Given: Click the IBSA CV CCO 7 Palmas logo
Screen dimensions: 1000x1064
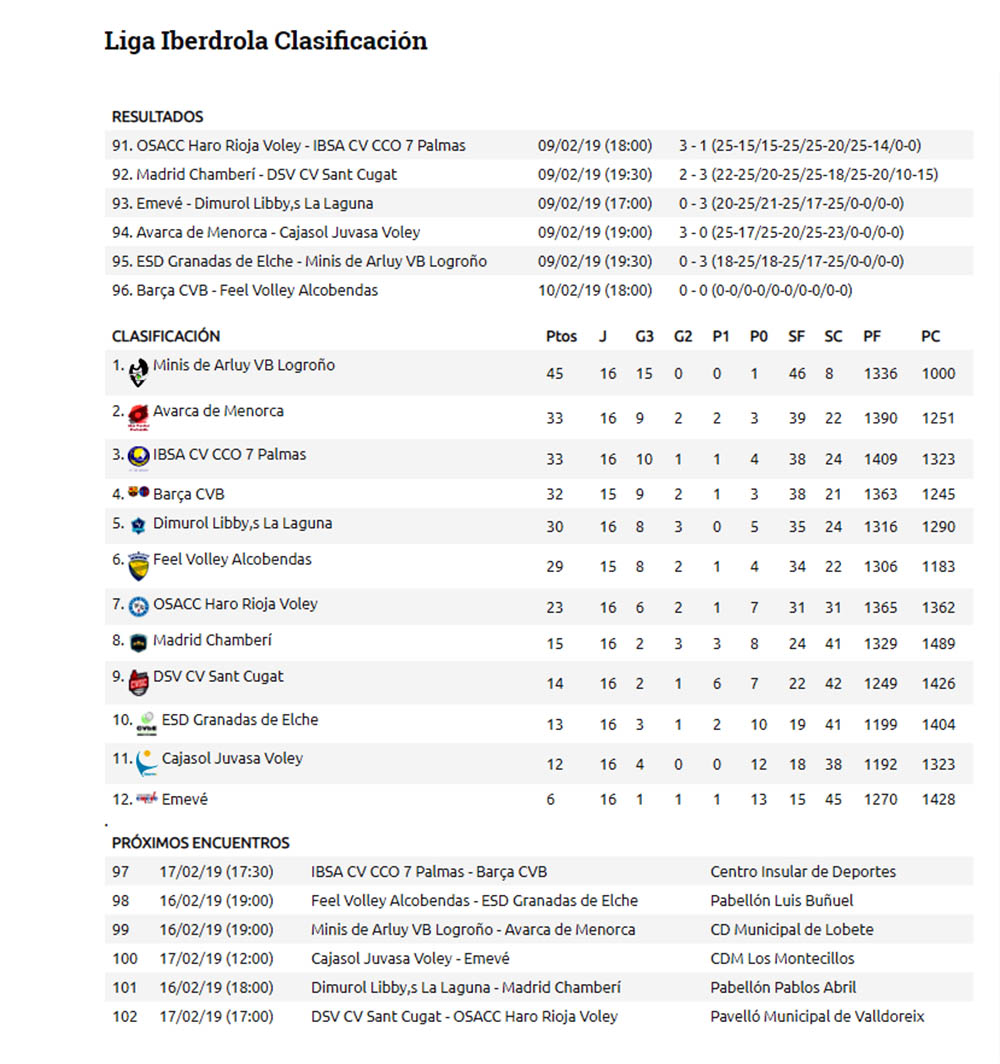Looking at the screenshot, I should (139, 457).
